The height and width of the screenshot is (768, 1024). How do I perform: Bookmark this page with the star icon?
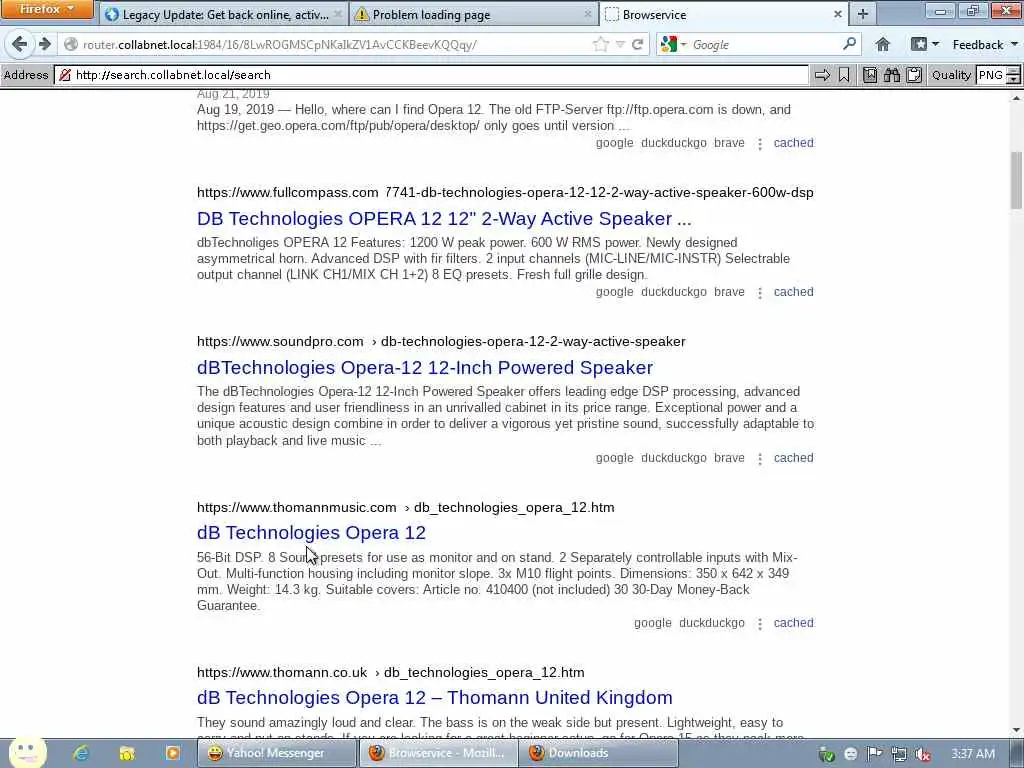pos(600,44)
